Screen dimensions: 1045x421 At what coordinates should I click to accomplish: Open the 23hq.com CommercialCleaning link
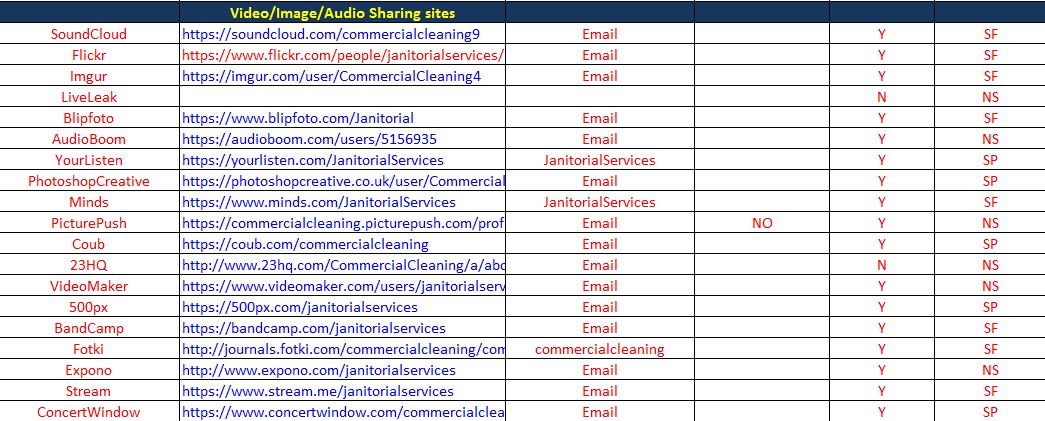click(343, 265)
